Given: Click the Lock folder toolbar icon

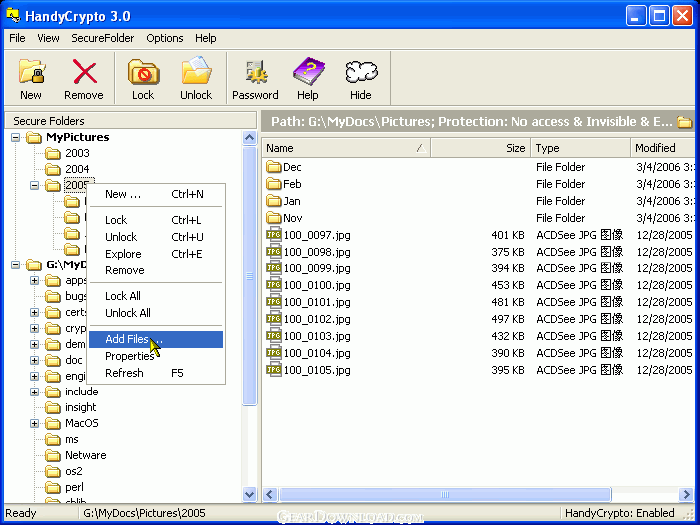Looking at the screenshot, I should pyautogui.click(x=143, y=72).
